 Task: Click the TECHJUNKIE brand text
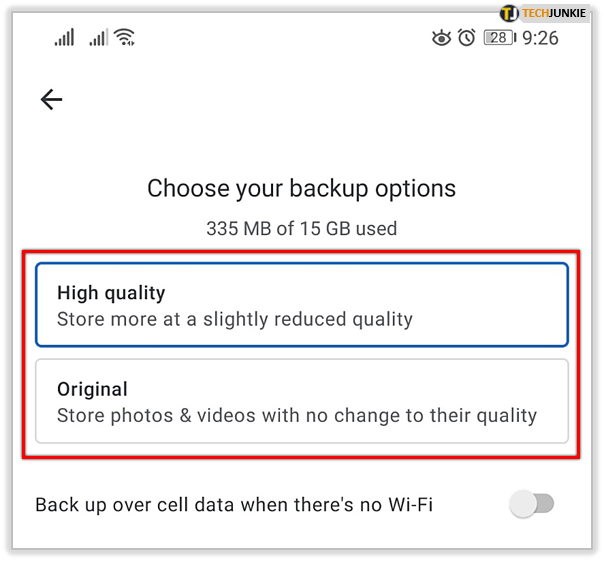pos(554,13)
